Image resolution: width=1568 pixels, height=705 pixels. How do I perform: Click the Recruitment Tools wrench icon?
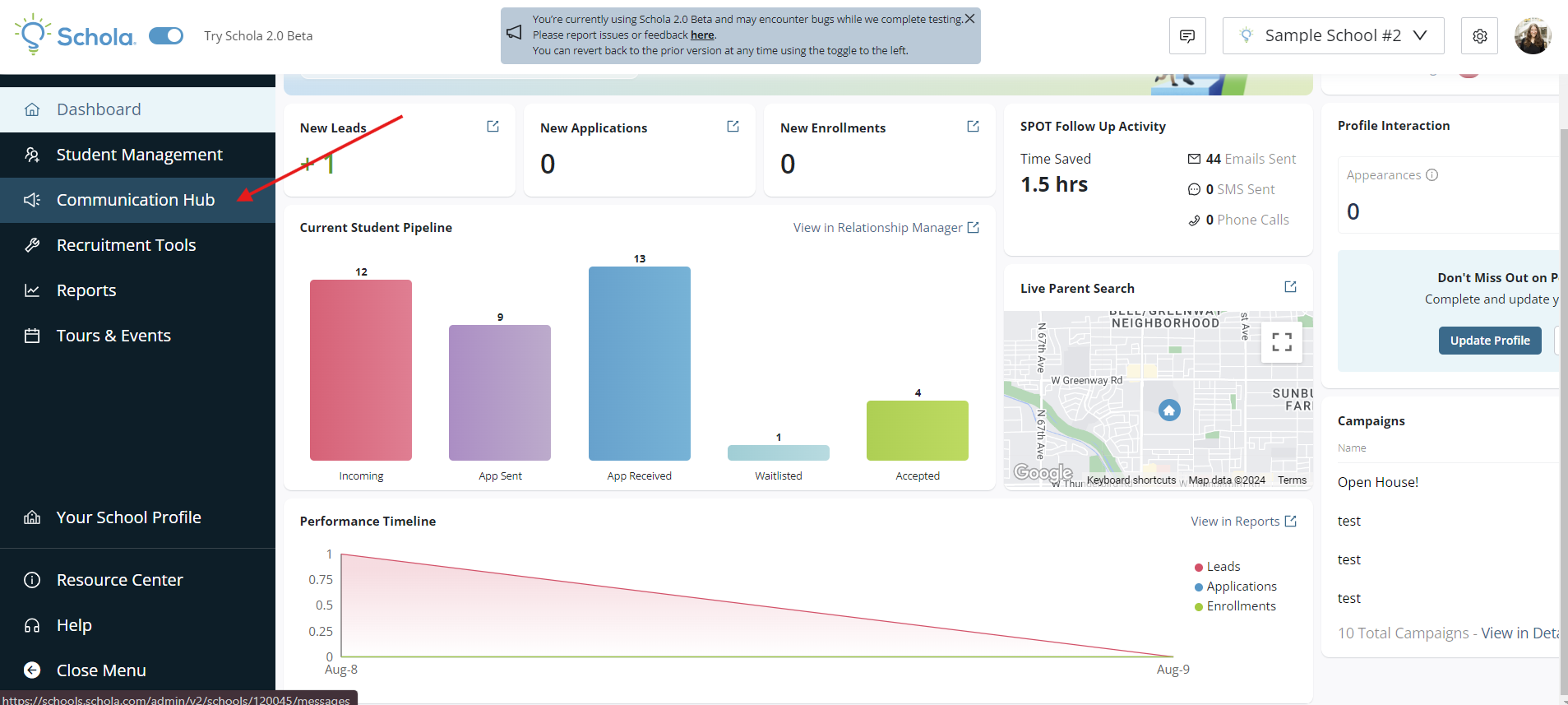point(32,245)
